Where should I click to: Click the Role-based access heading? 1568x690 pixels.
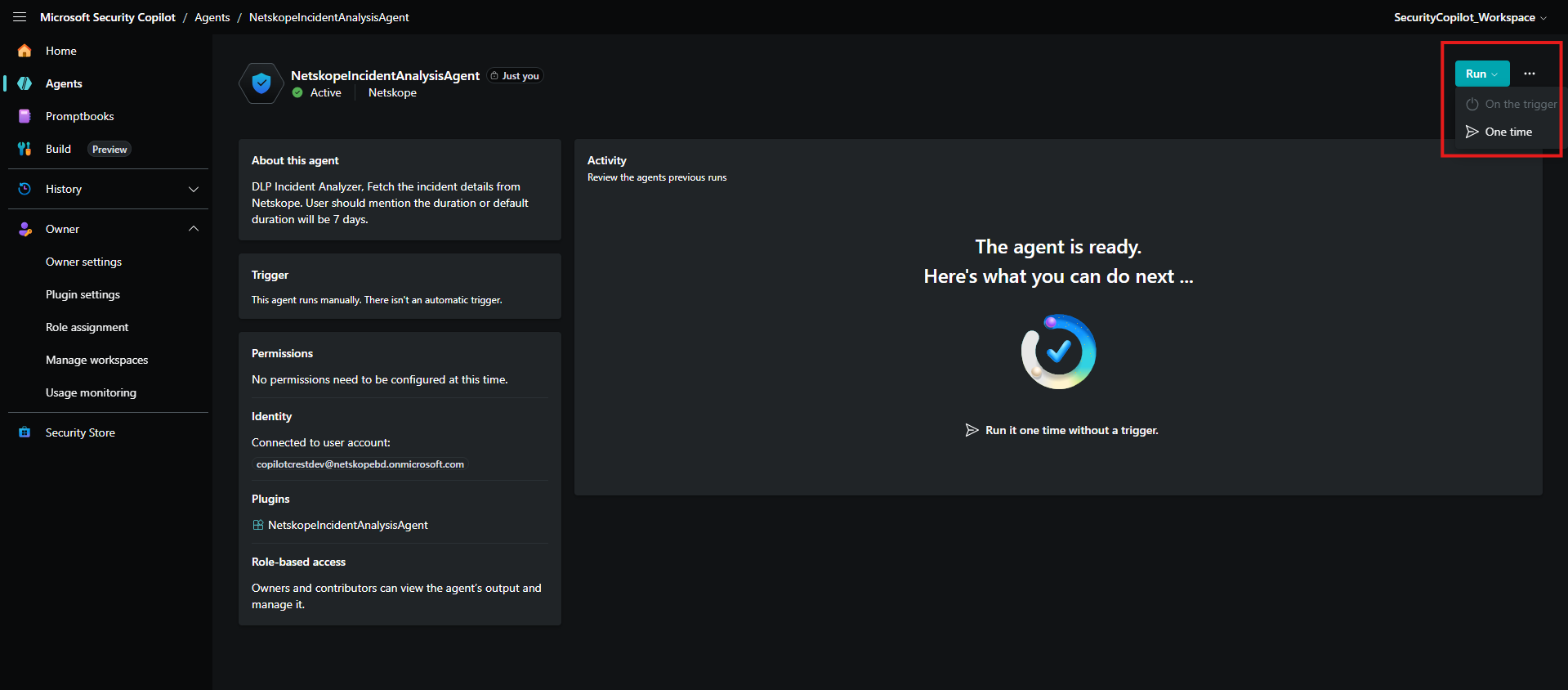298,562
